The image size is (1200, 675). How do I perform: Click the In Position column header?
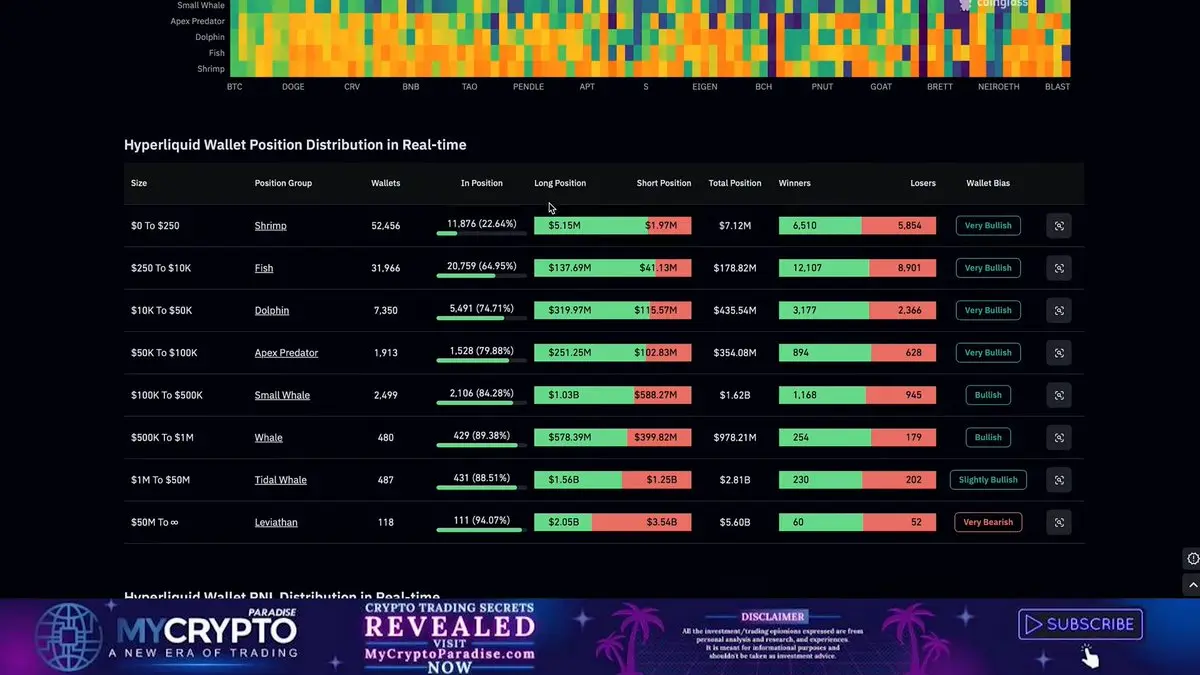click(x=482, y=183)
